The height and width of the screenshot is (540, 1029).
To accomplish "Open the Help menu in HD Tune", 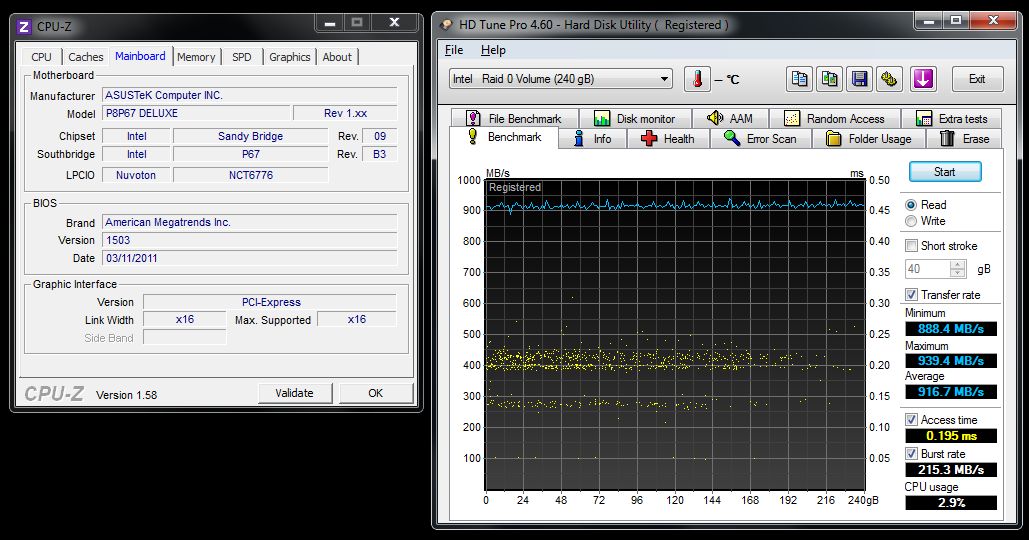I will (493, 50).
